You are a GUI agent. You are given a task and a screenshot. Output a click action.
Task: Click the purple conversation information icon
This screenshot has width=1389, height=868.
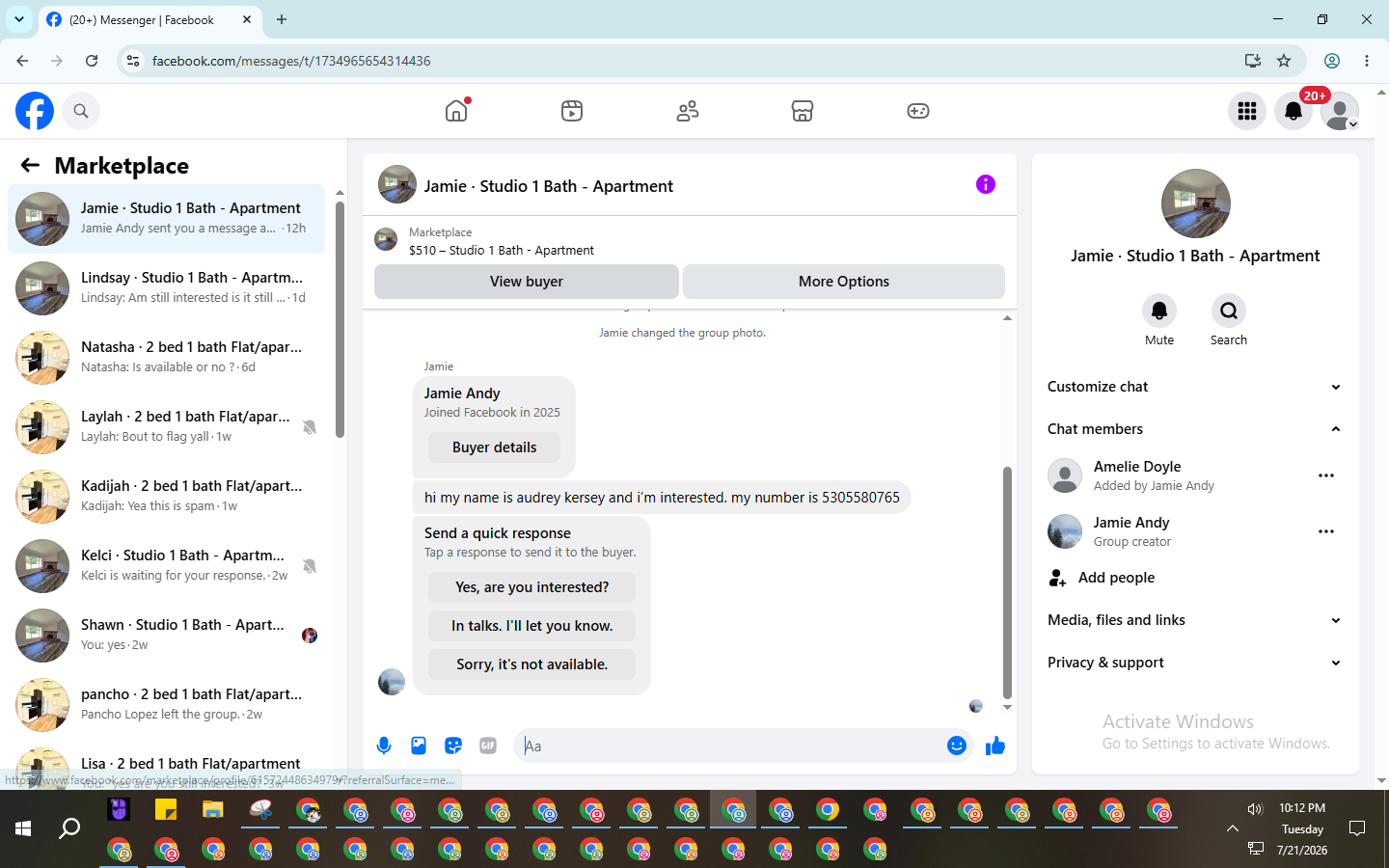986,184
